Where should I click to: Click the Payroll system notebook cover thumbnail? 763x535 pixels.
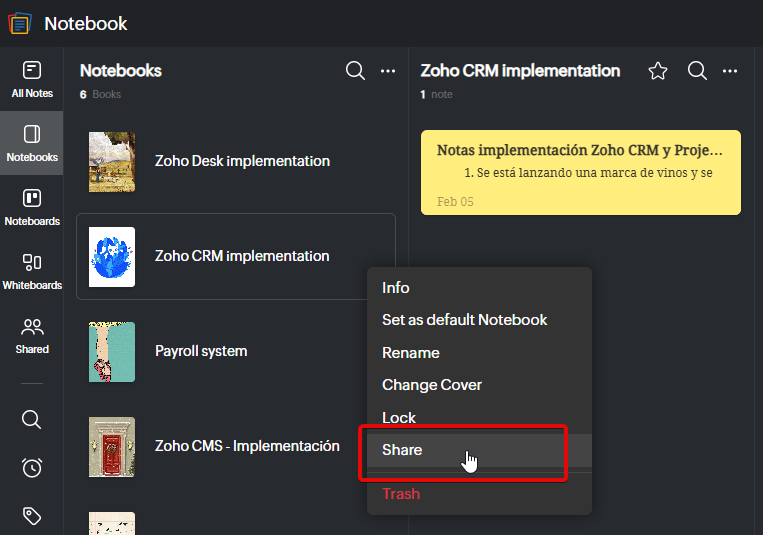[x=111, y=352]
